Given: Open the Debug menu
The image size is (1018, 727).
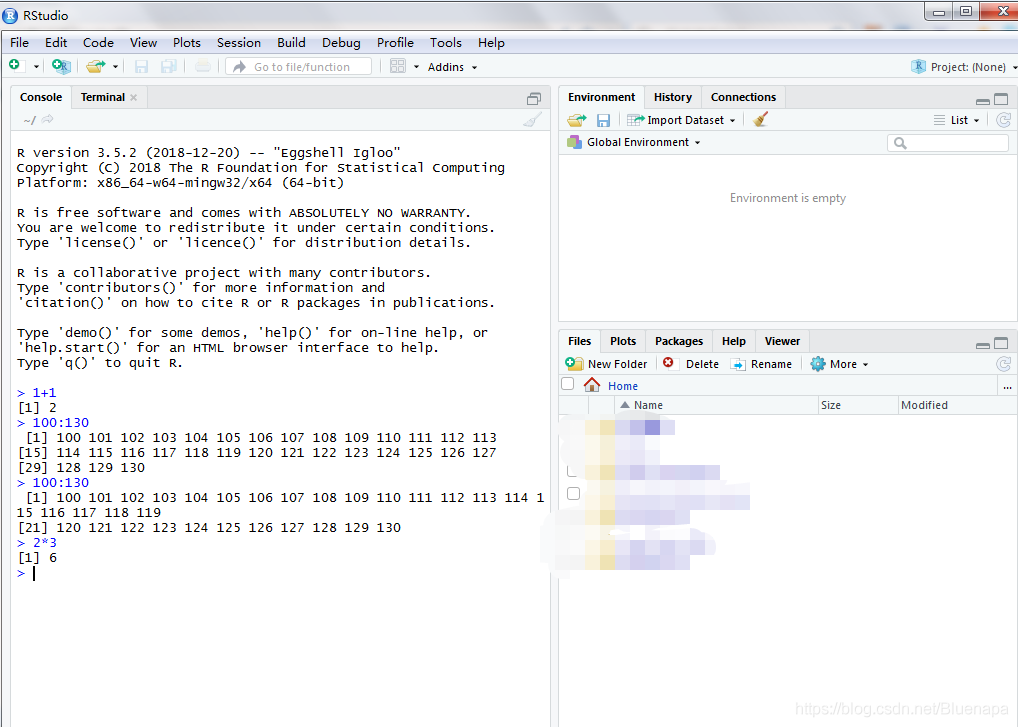Looking at the screenshot, I should 341,43.
